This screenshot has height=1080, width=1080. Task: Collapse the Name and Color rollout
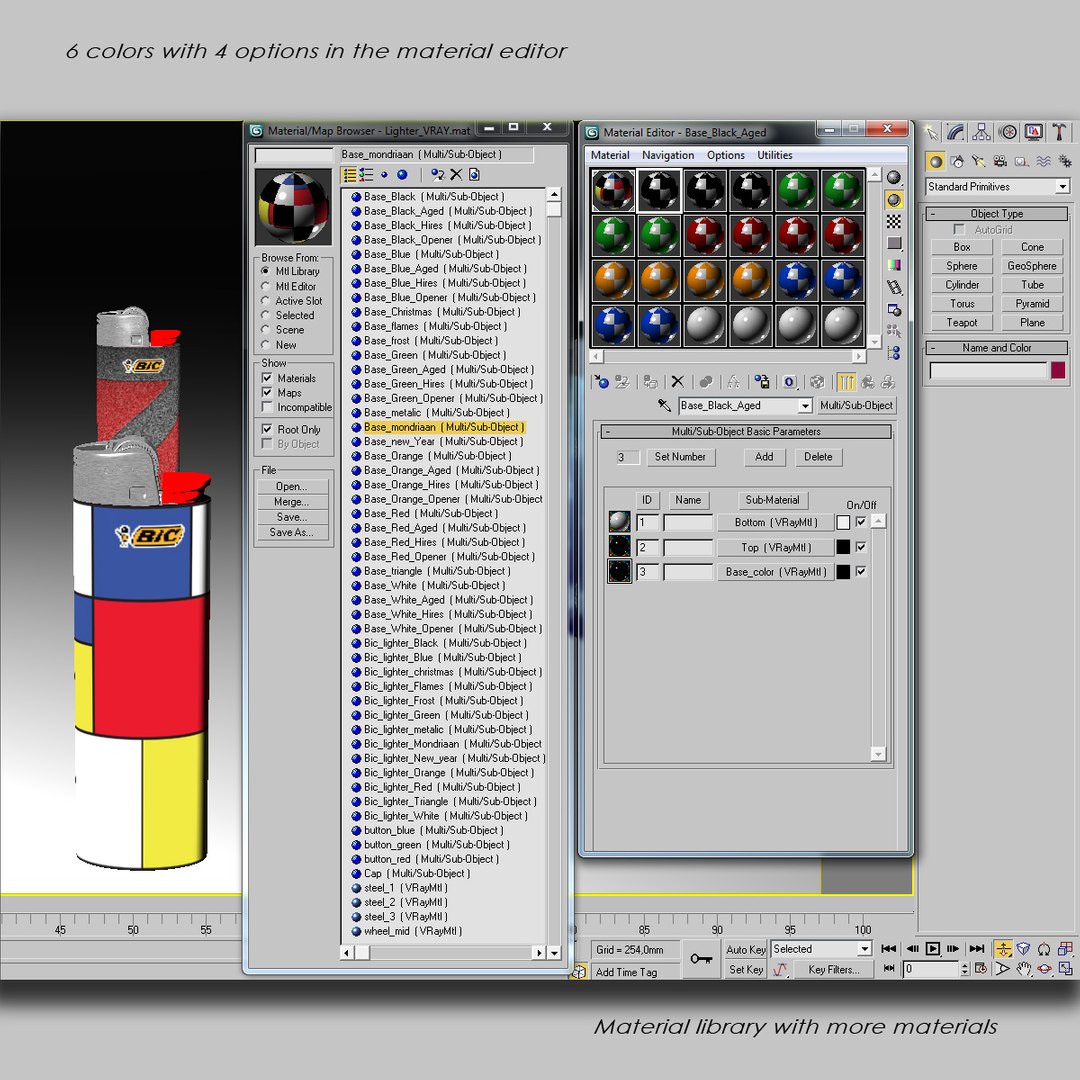coord(997,348)
